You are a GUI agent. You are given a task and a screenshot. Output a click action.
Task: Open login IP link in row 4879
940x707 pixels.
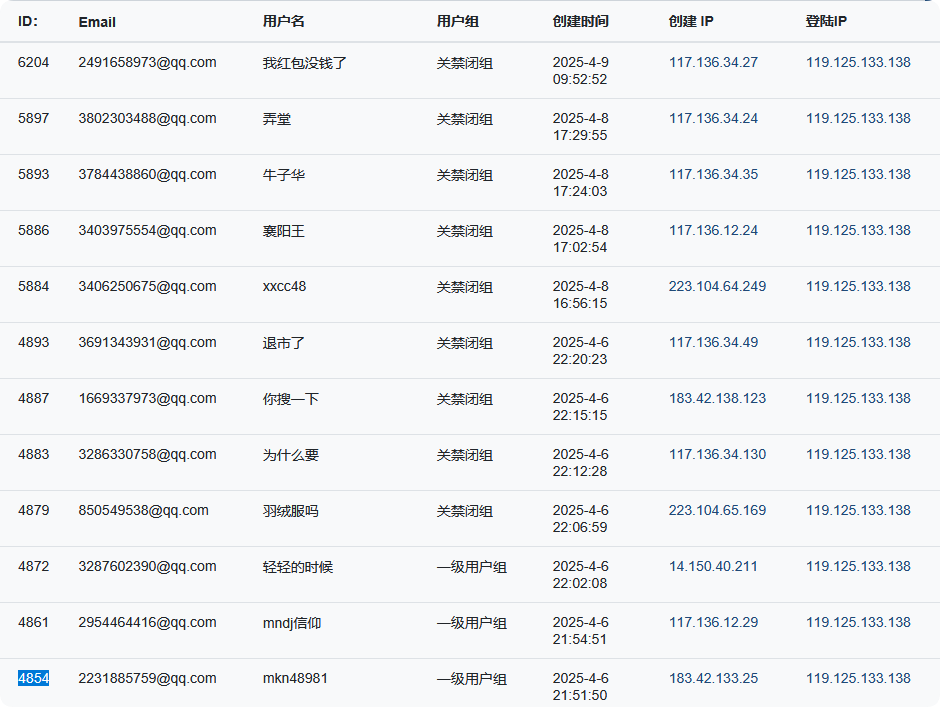point(858,510)
